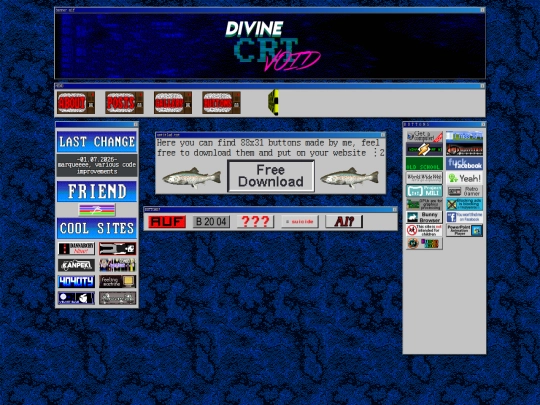The height and width of the screenshot is (405, 540).
Task: Click the PowerPoint Animation Player badge
Action: click(464, 230)
